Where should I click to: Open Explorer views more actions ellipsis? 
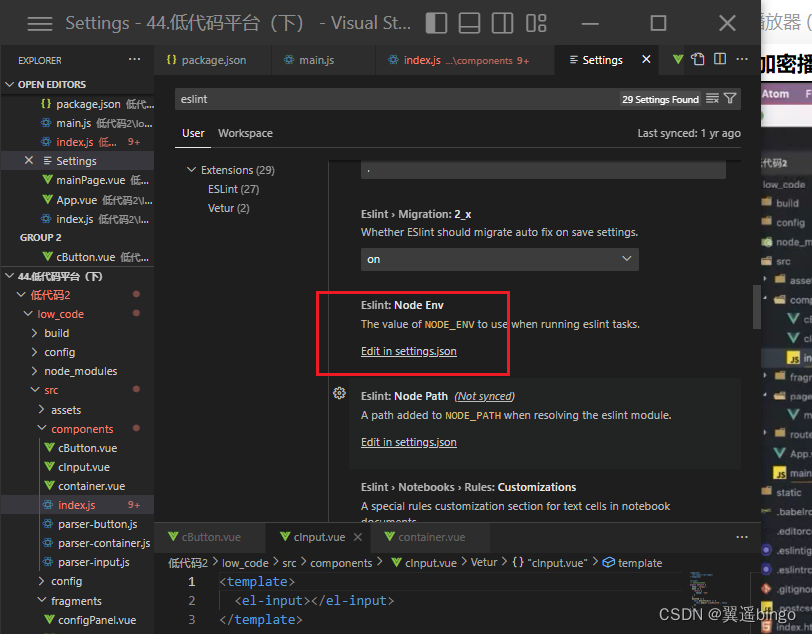(x=135, y=60)
